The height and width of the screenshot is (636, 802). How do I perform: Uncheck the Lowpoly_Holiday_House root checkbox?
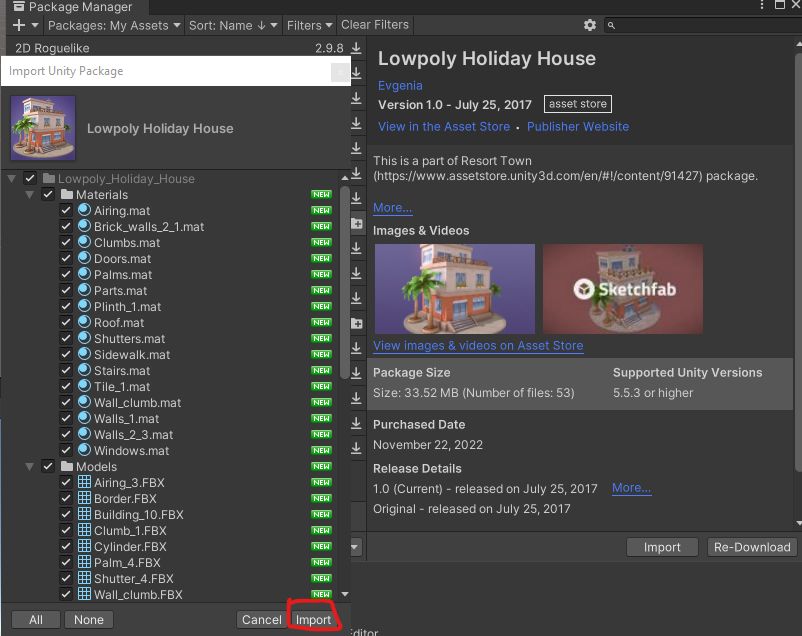(x=30, y=178)
